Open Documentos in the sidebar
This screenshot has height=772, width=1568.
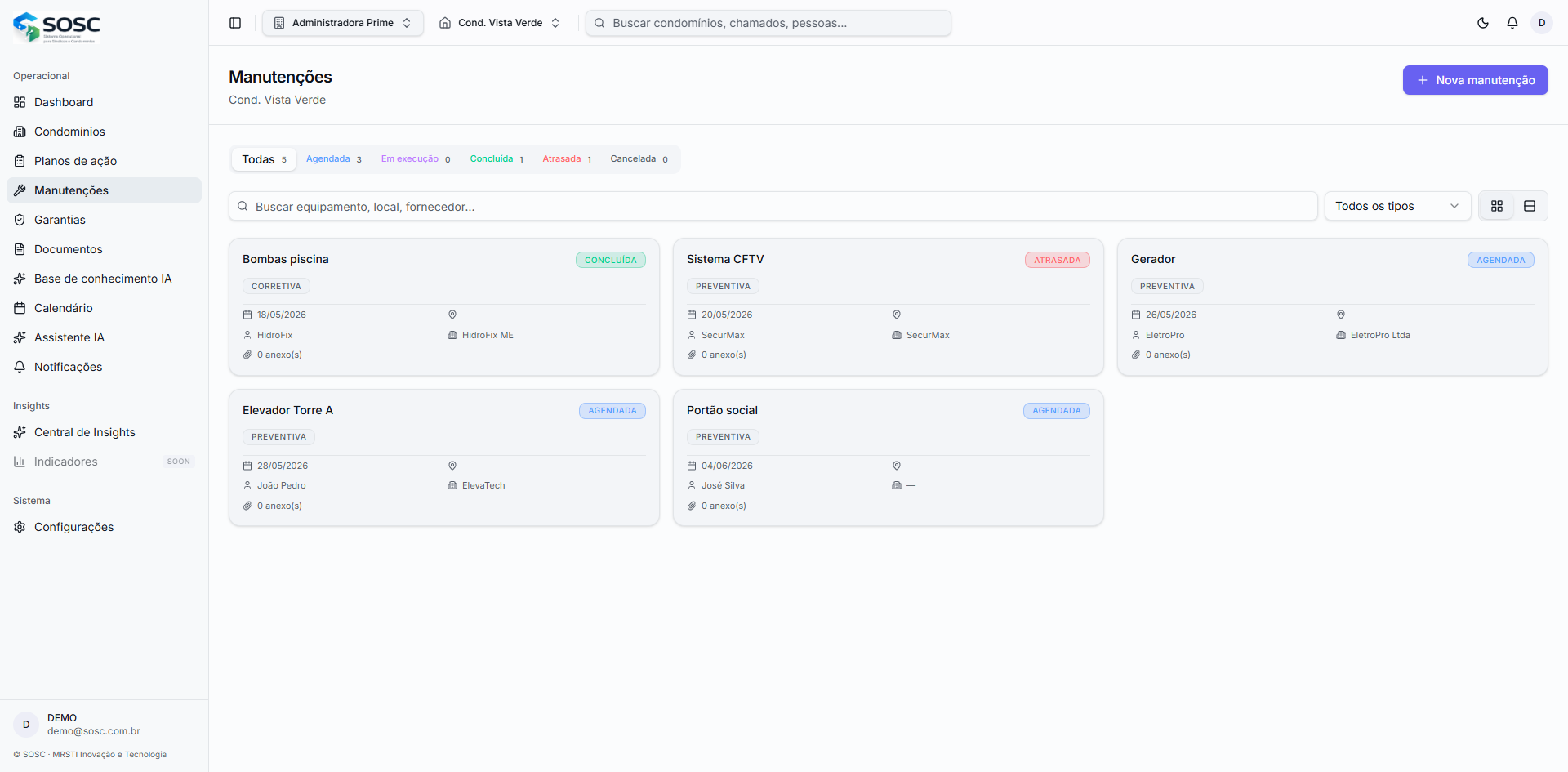pos(104,249)
